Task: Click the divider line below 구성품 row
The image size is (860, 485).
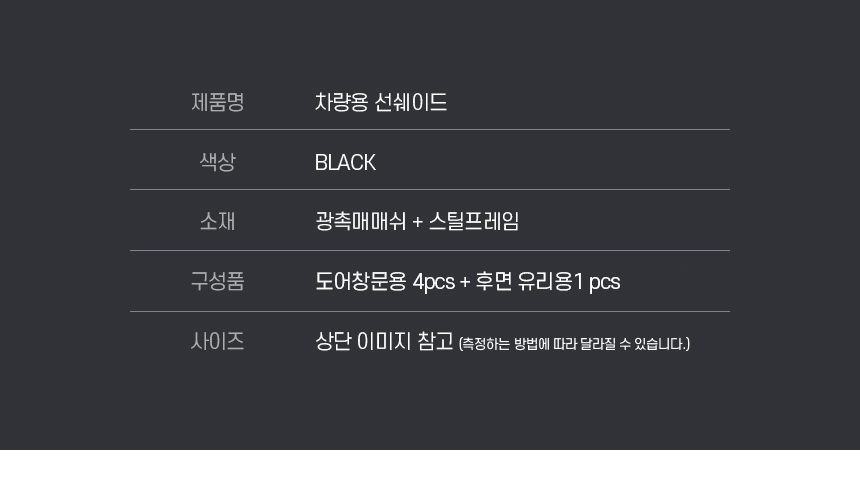Action: coord(429,311)
